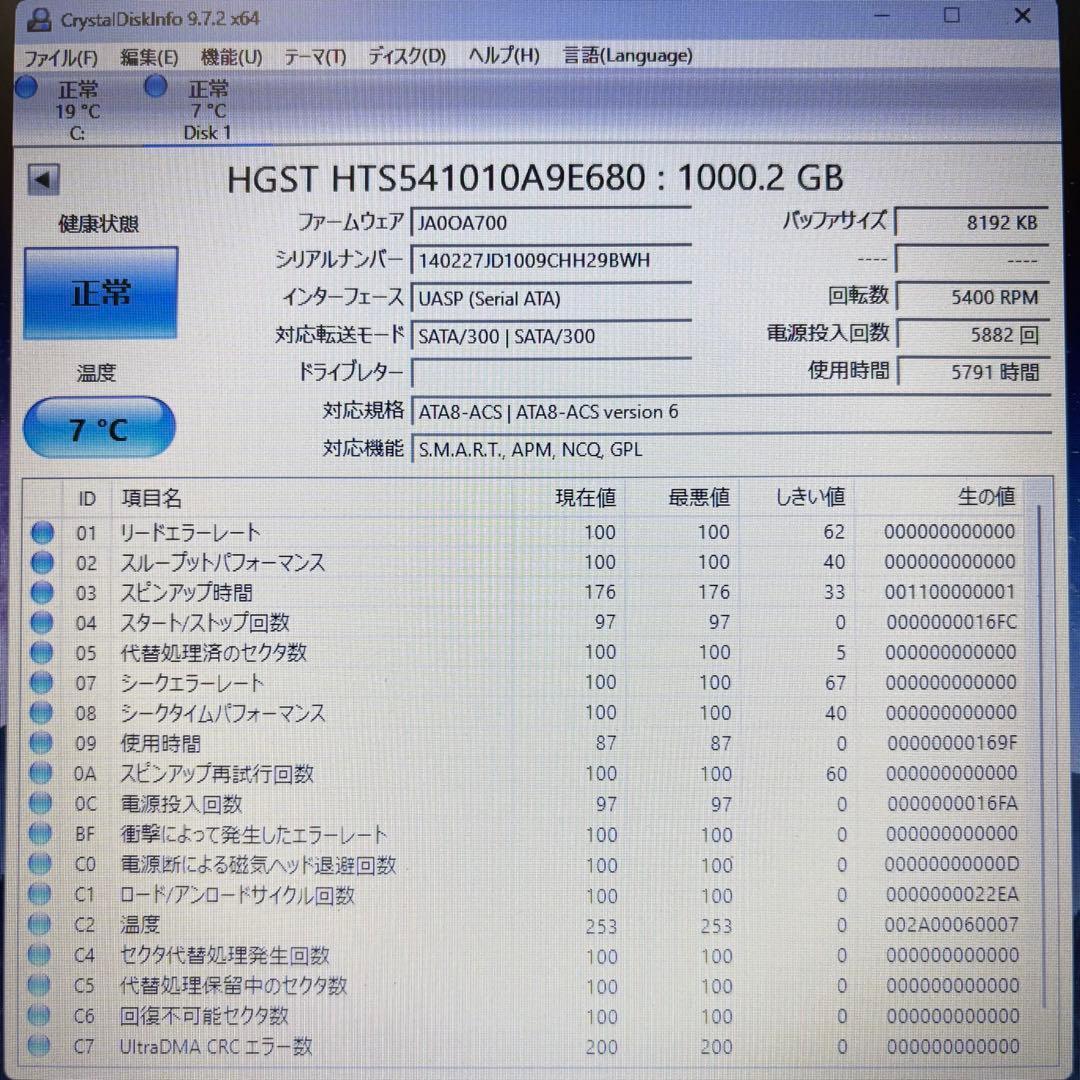This screenshot has width=1080, height=1080.
Task: Open the テーマ(T) menu
Action: pyautogui.click(x=314, y=56)
